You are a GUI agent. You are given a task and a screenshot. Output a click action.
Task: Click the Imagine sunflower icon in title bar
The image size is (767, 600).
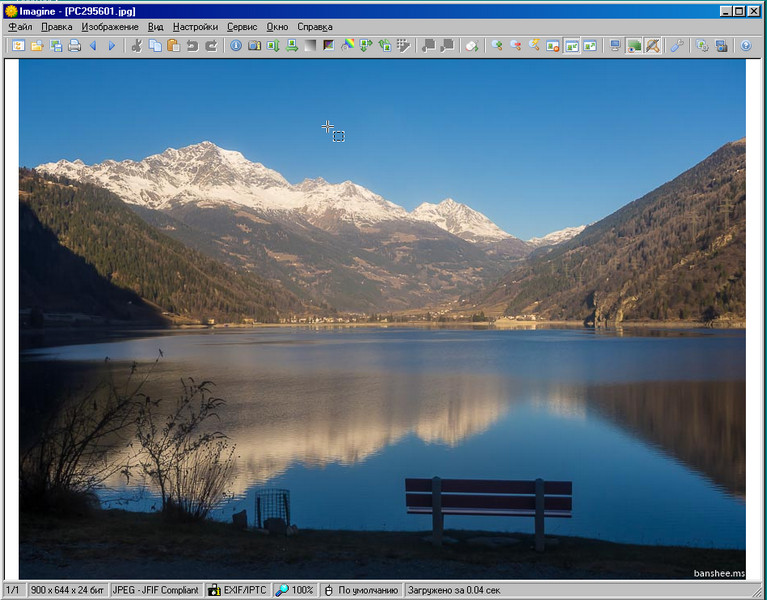click(x=11, y=11)
